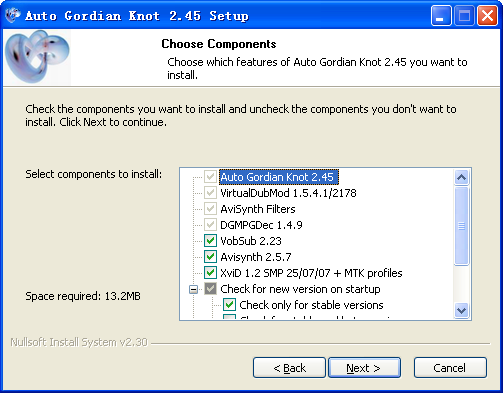
Task: Select the VirtualDubMod 1.5.4.1/2178 item
Action: (288, 193)
